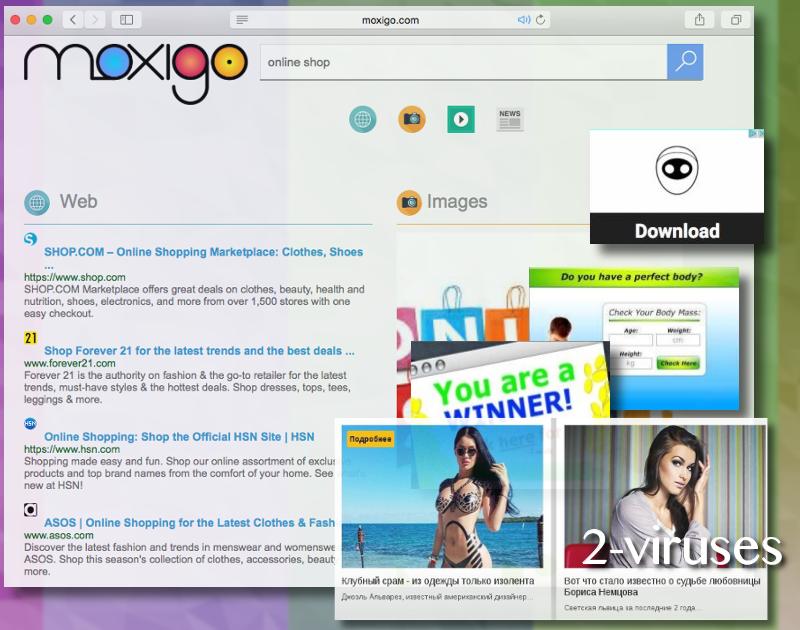
Task: Click the Forever 21 favicon
Action: (x=31, y=338)
